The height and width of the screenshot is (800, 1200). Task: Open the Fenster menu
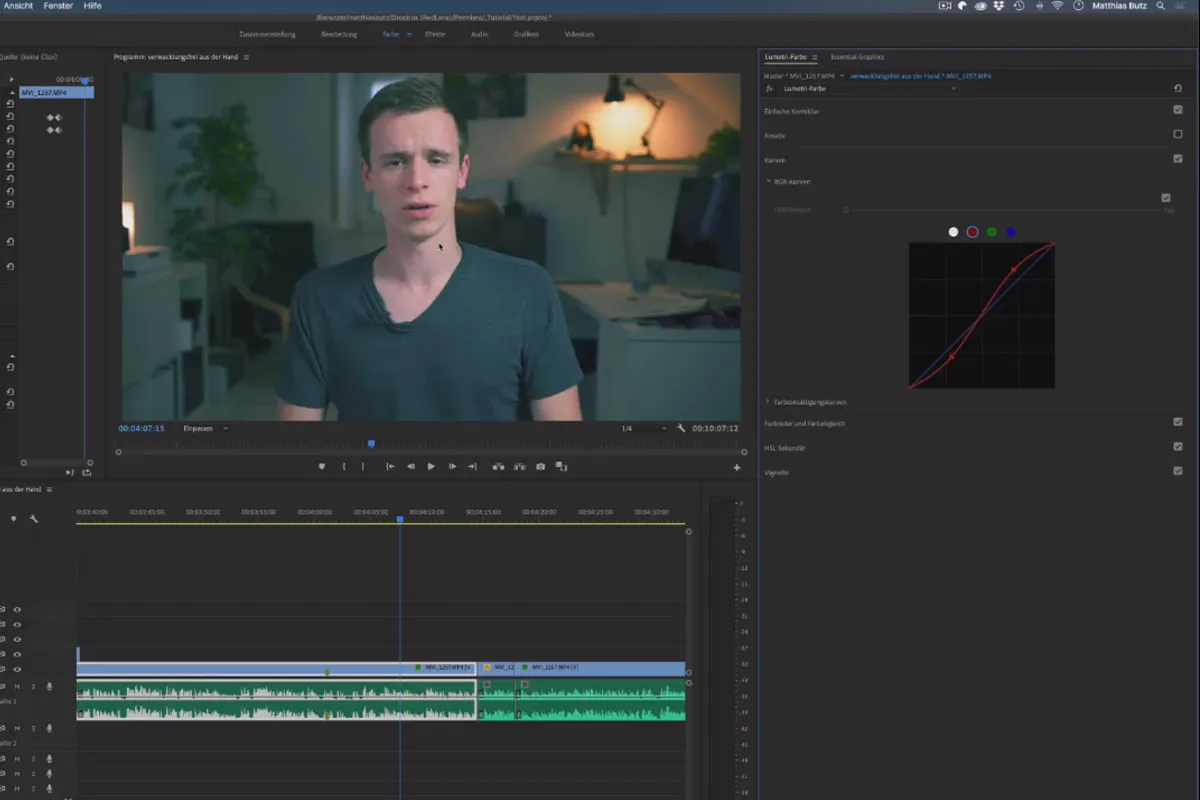click(58, 6)
